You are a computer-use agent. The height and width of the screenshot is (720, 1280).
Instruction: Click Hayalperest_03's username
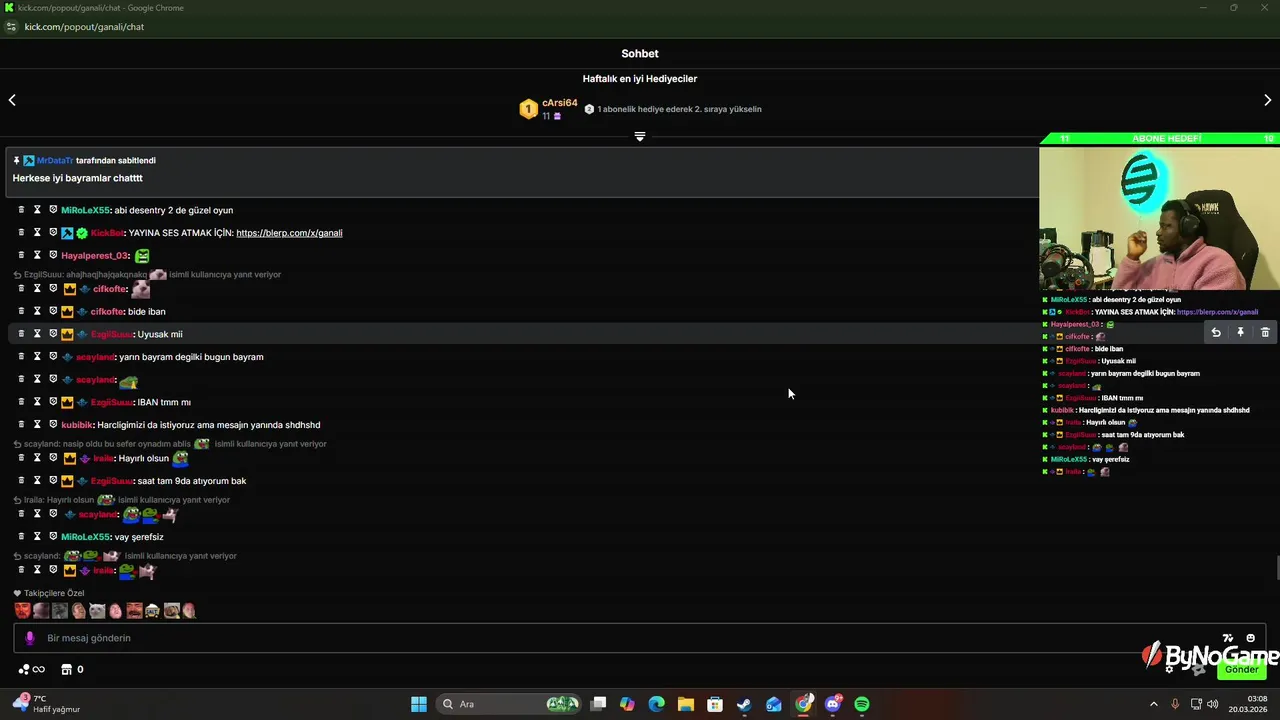pos(95,255)
